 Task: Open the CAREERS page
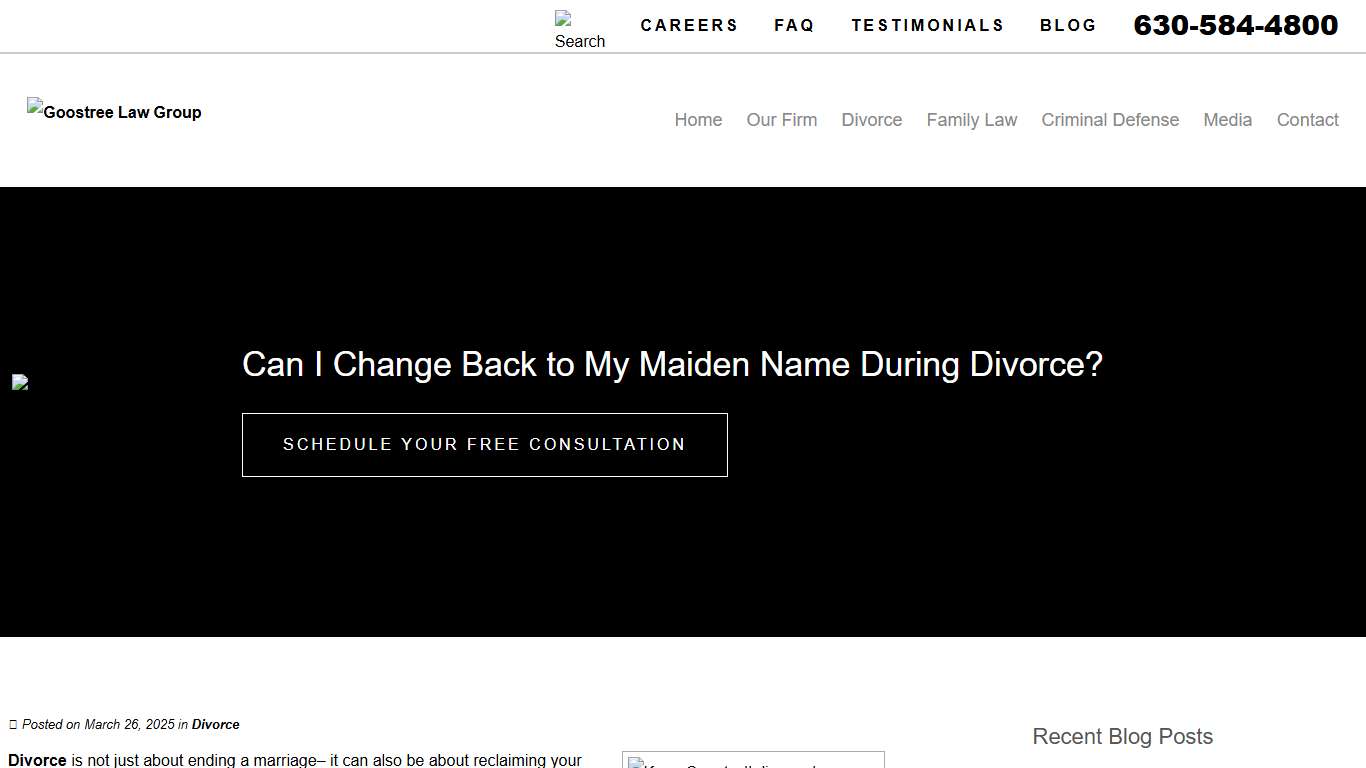click(689, 25)
